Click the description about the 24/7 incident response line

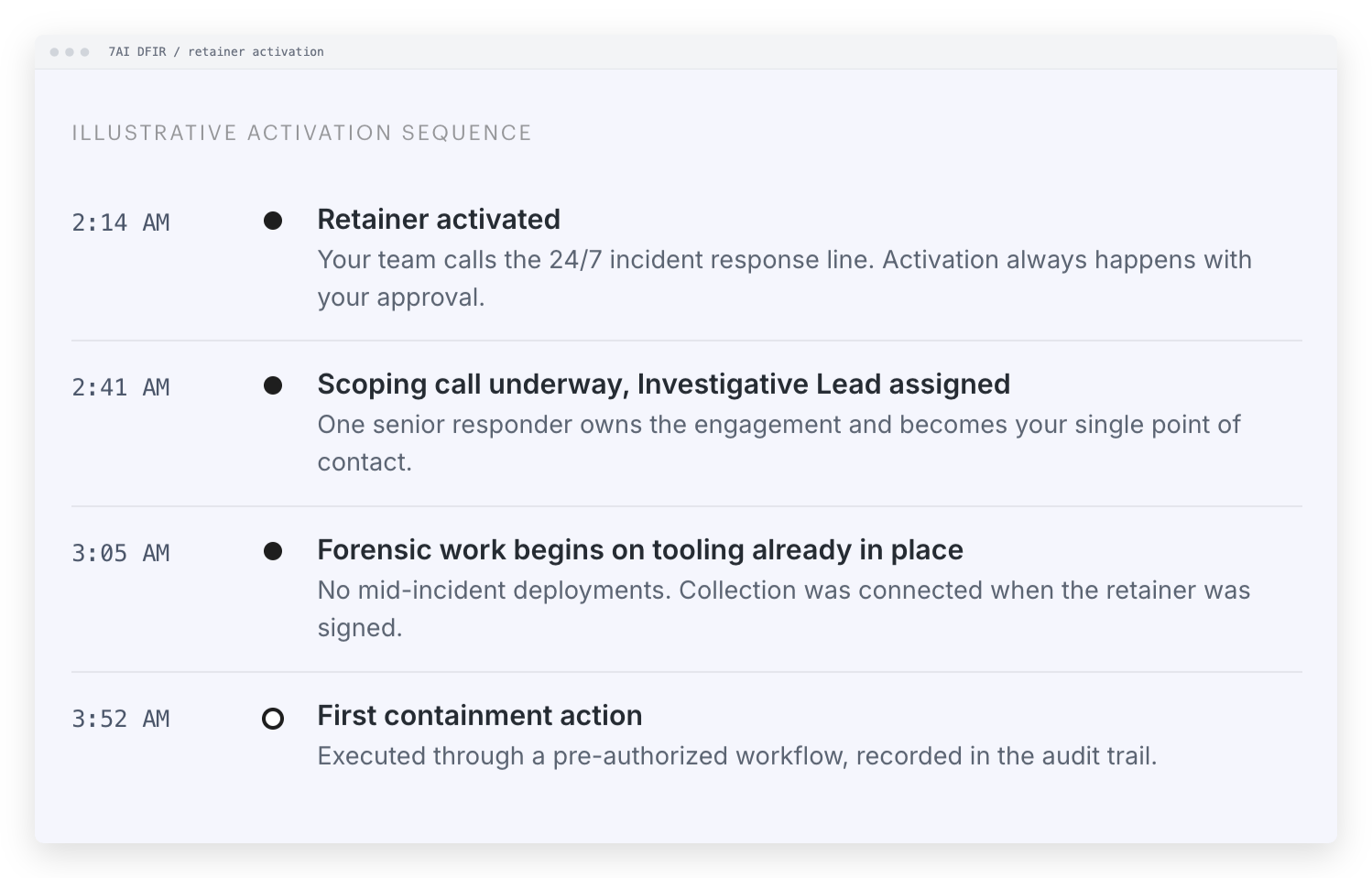tap(785, 278)
